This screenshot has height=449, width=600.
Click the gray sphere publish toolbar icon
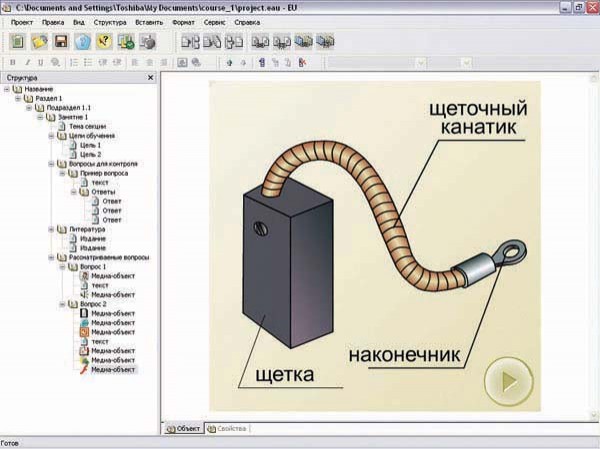[147, 42]
